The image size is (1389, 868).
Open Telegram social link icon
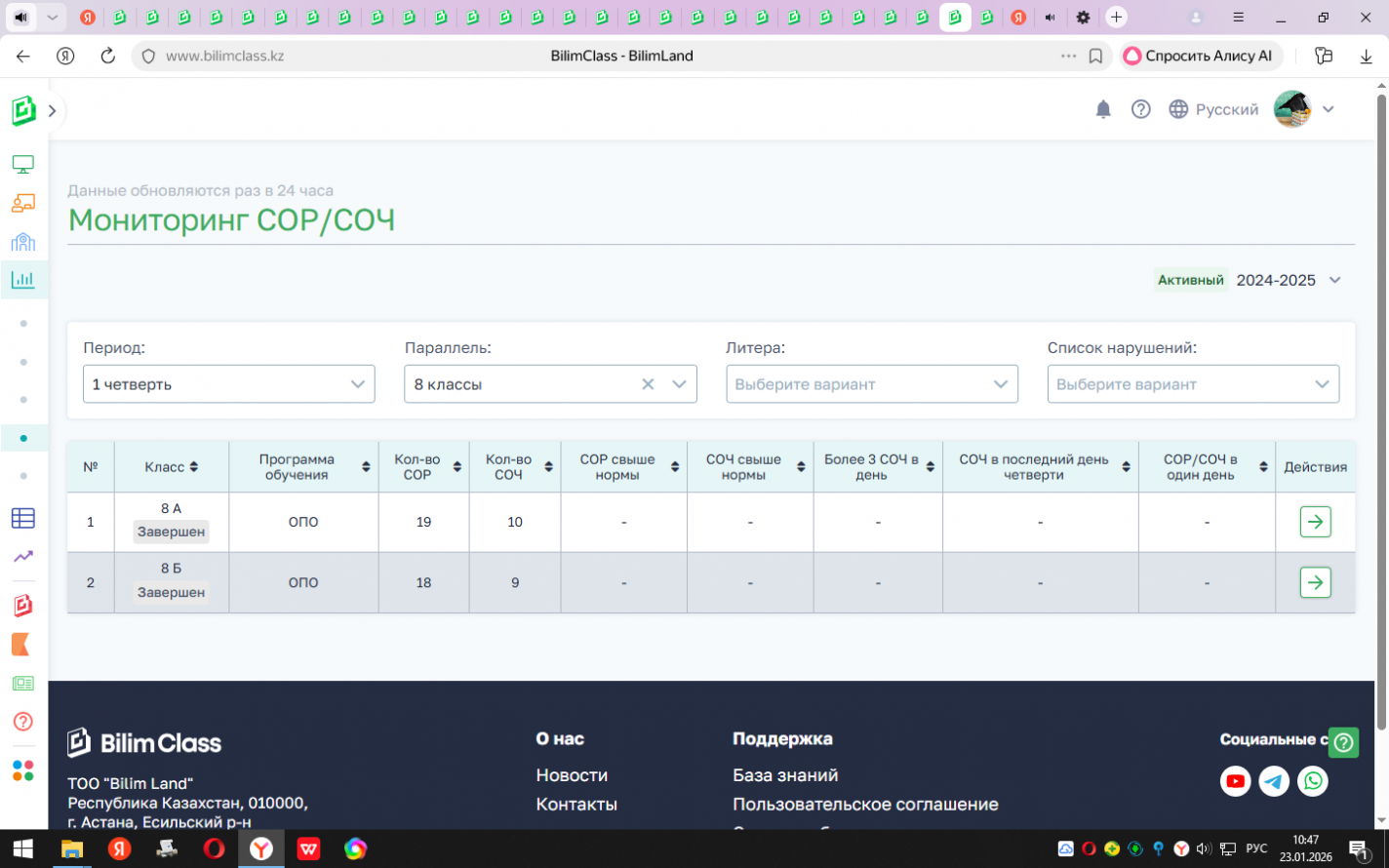pyautogui.click(x=1274, y=781)
